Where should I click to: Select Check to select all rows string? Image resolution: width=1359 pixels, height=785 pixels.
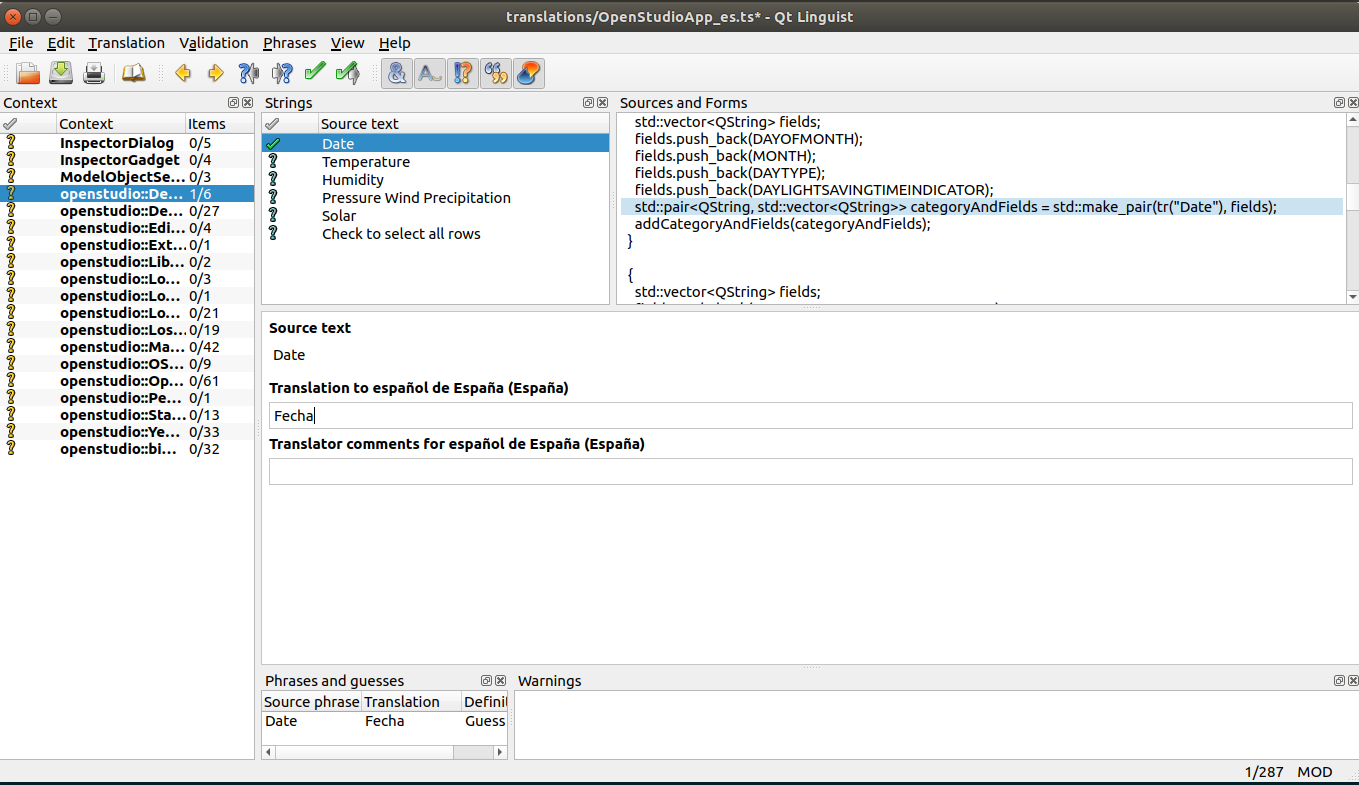coord(435,234)
